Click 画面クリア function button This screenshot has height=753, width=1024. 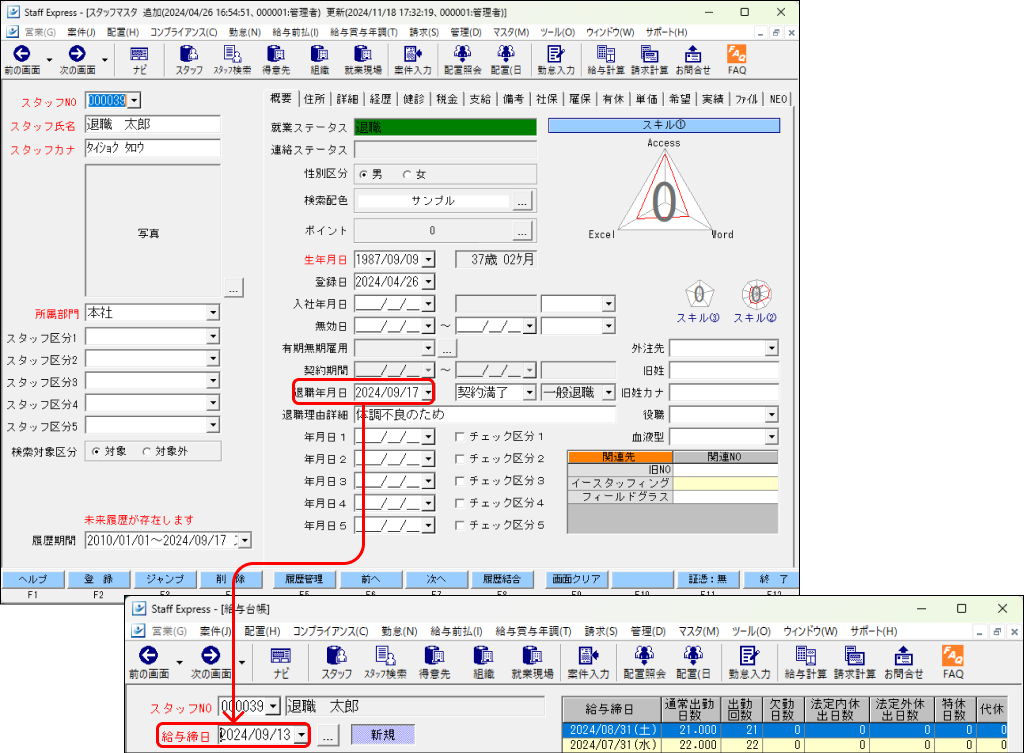click(x=575, y=579)
